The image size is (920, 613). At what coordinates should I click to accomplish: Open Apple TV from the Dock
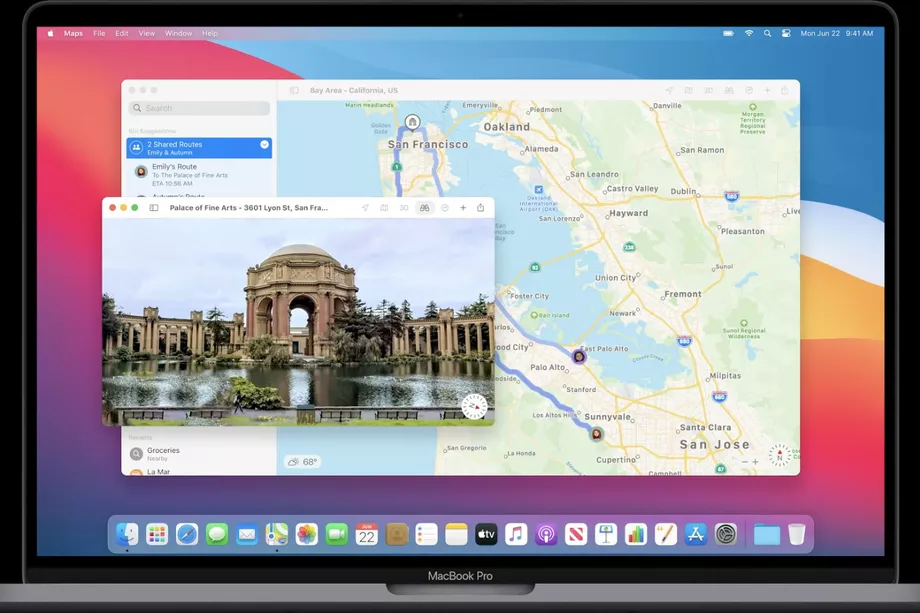[486, 534]
